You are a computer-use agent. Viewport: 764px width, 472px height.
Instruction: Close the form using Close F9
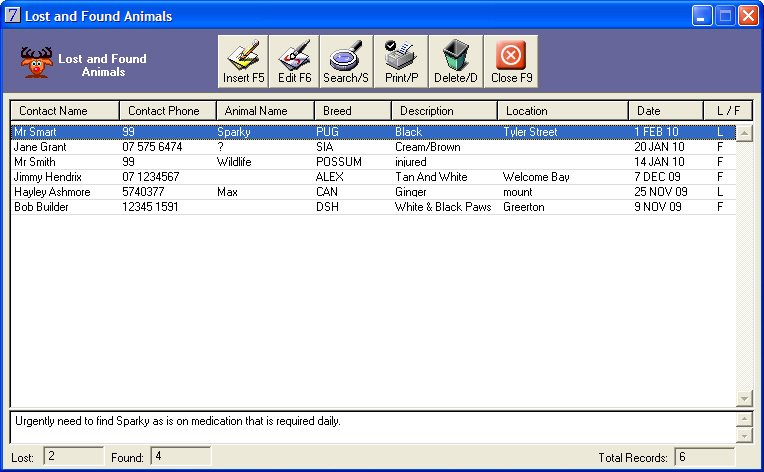(511, 61)
